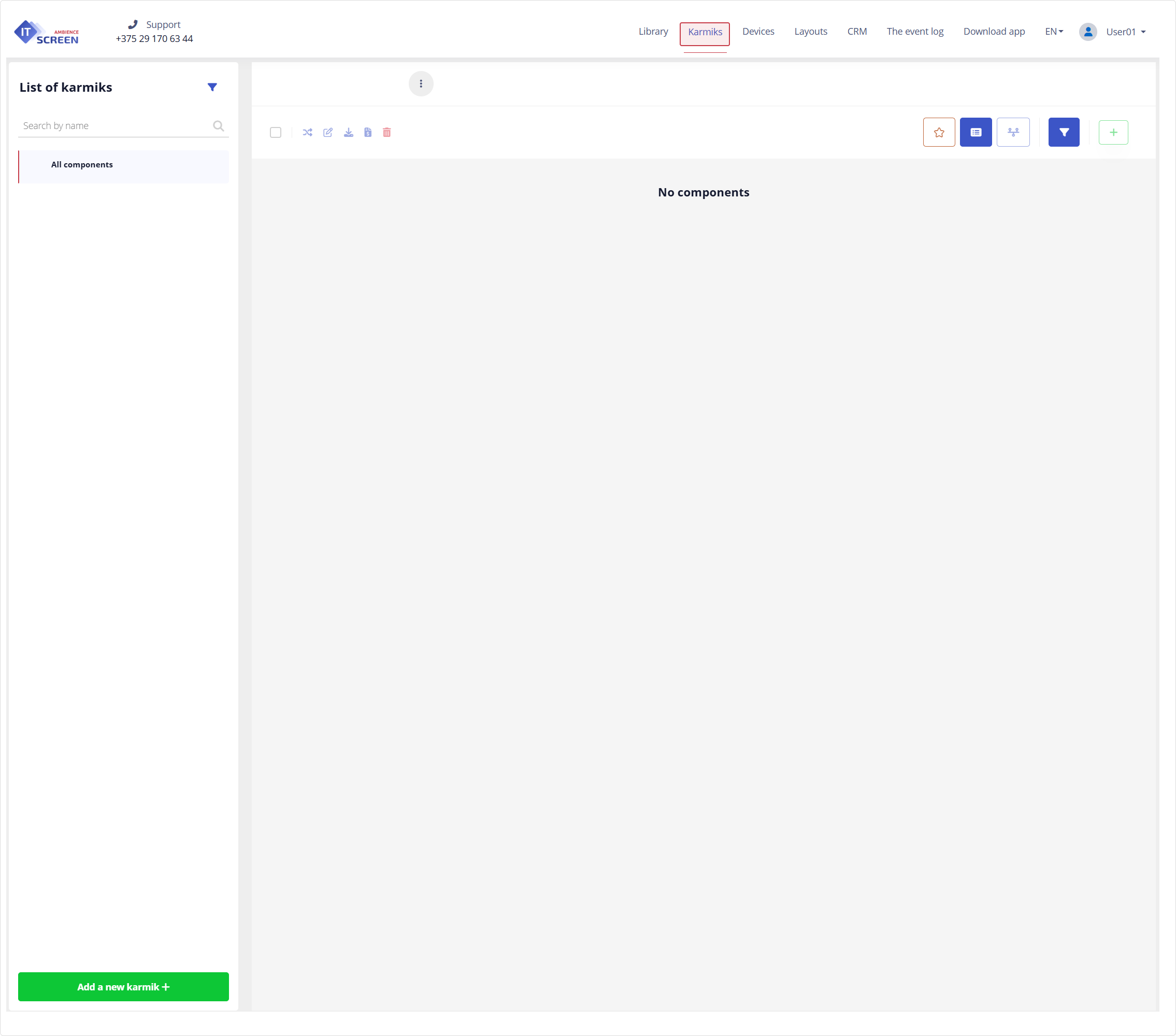Switch to list view button
Image resolution: width=1176 pixels, height=1036 pixels.
tap(976, 132)
